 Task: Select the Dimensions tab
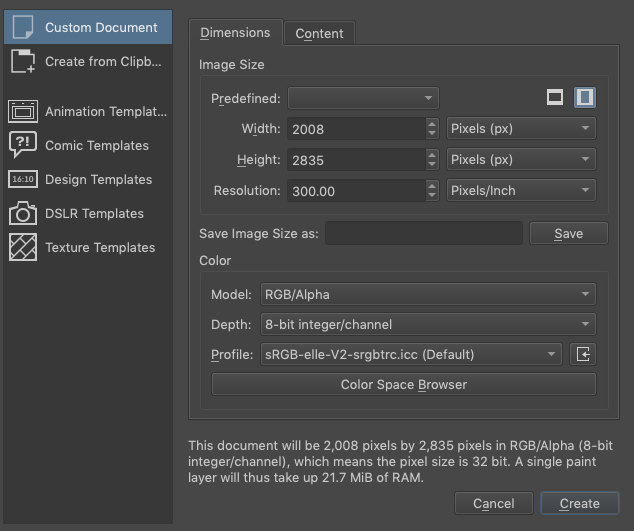click(235, 33)
